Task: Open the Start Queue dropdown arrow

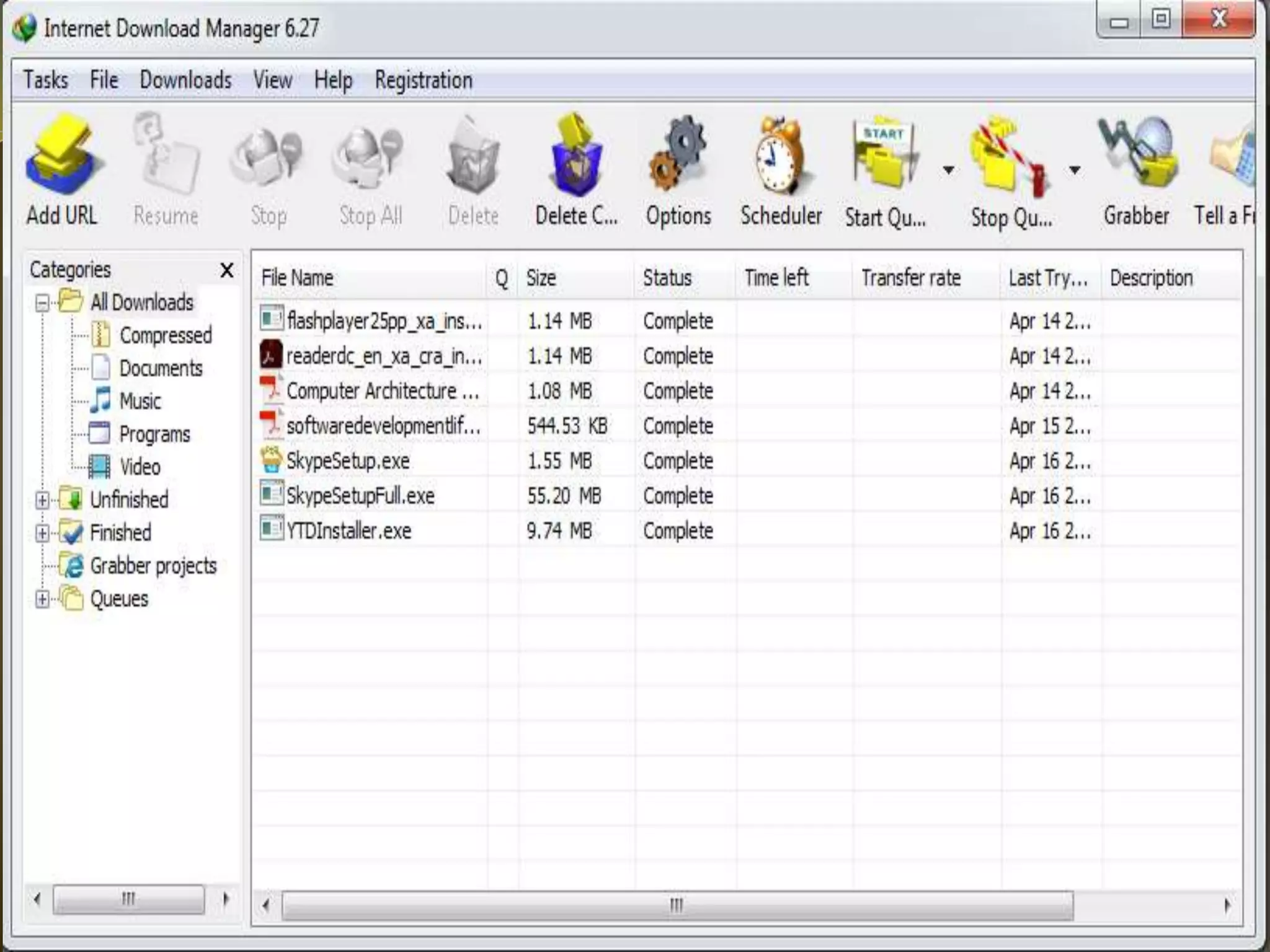Action: click(x=948, y=169)
